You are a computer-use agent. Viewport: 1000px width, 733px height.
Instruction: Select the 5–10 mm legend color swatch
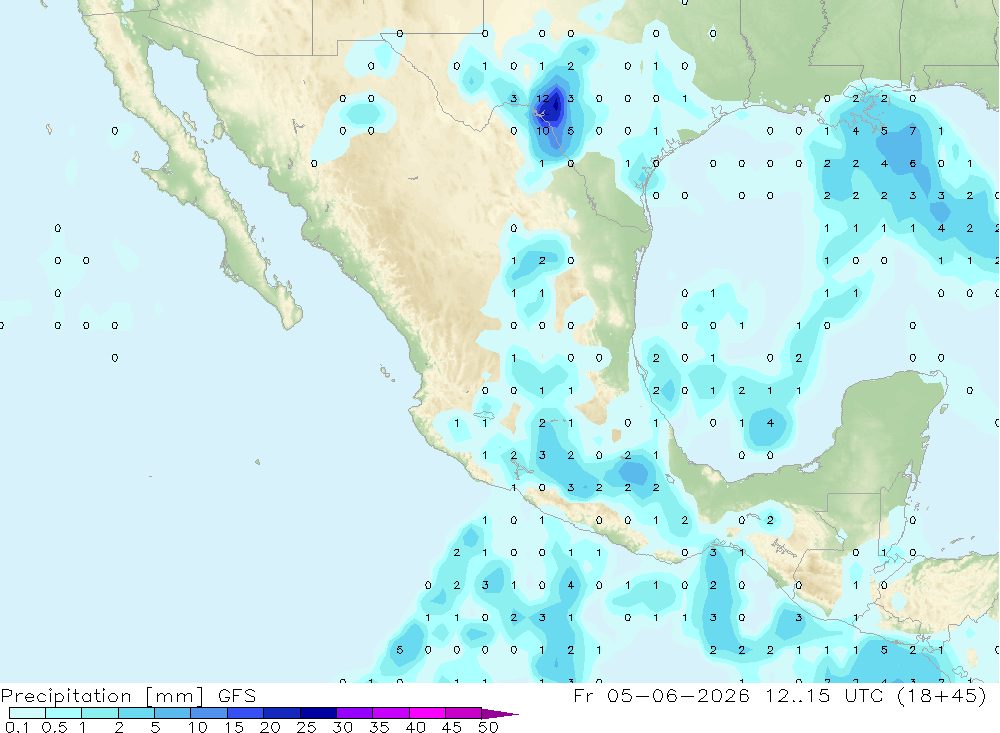[x=172, y=713]
